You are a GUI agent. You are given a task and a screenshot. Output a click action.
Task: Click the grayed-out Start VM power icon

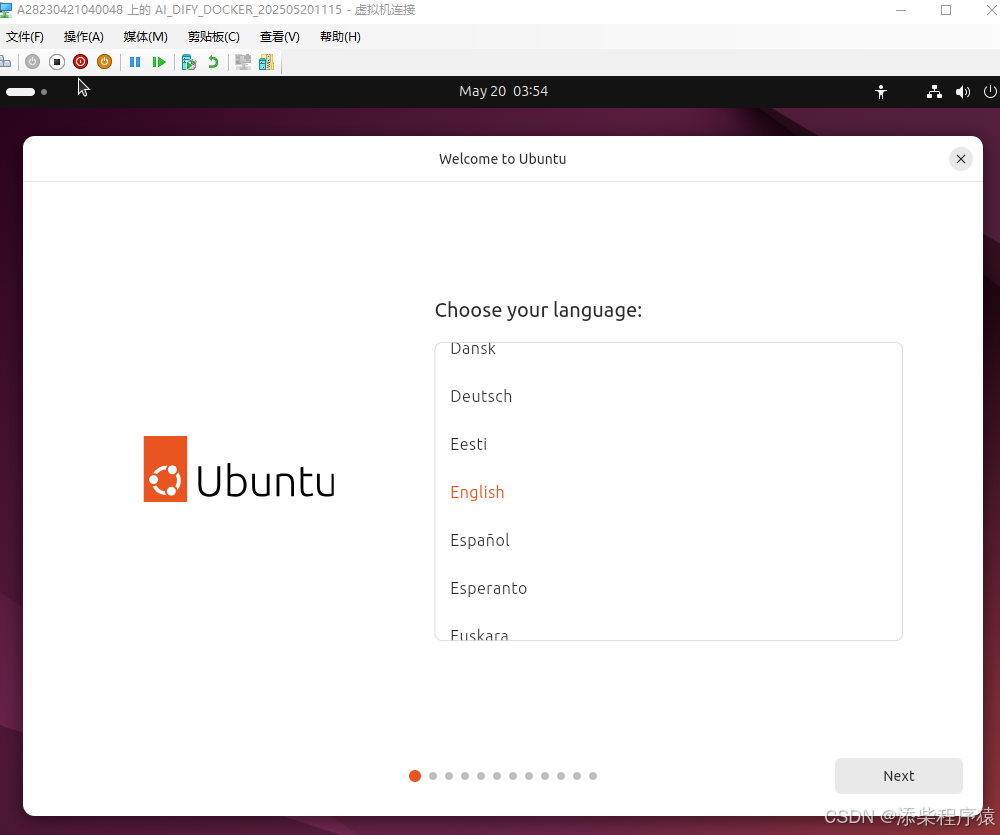click(33, 62)
